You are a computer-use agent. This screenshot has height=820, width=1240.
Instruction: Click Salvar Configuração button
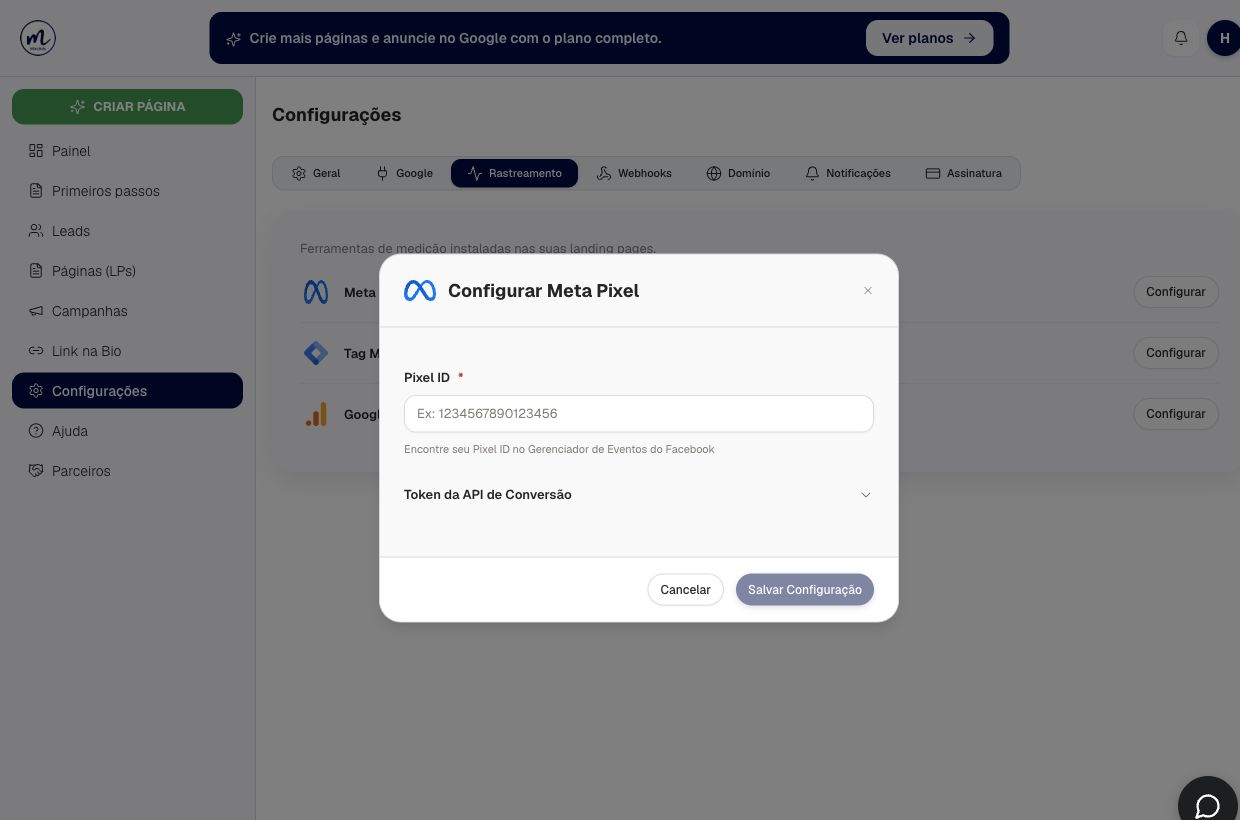(805, 590)
